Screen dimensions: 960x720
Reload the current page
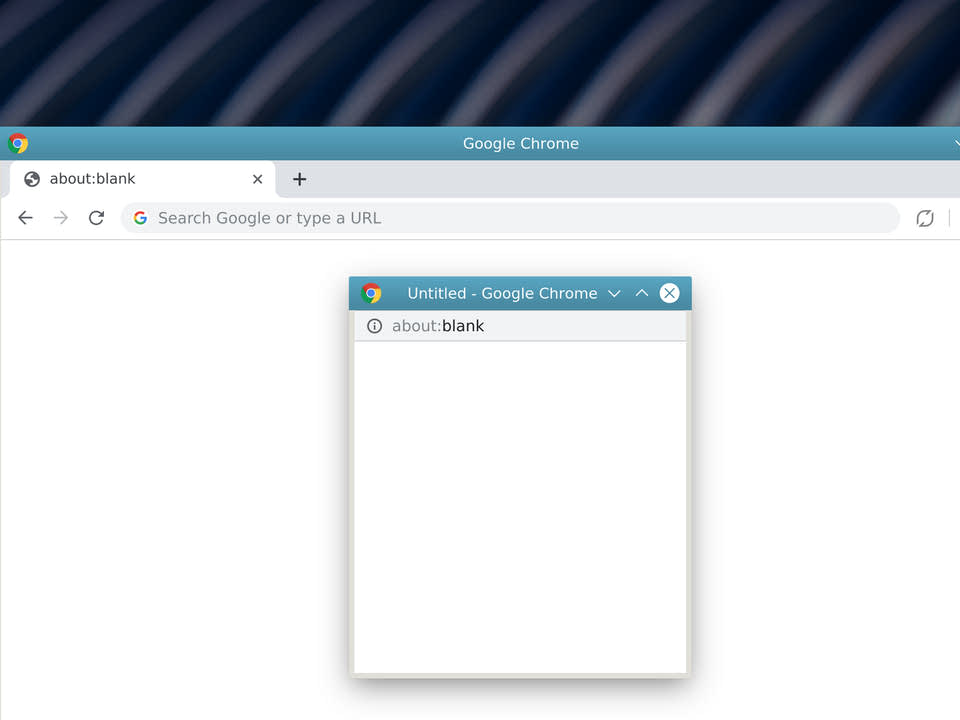tap(96, 218)
